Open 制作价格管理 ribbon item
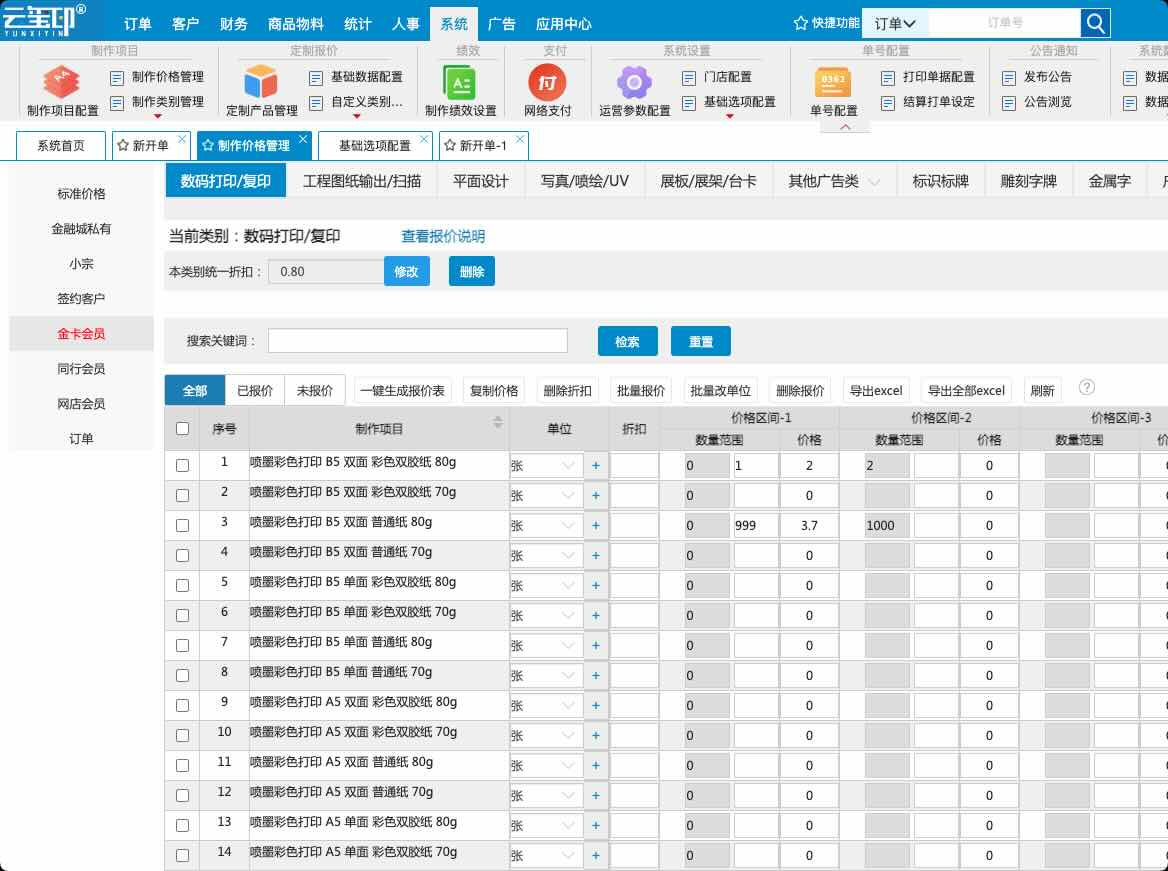Viewport: 1168px width, 871px height. (x=157, y=77)
